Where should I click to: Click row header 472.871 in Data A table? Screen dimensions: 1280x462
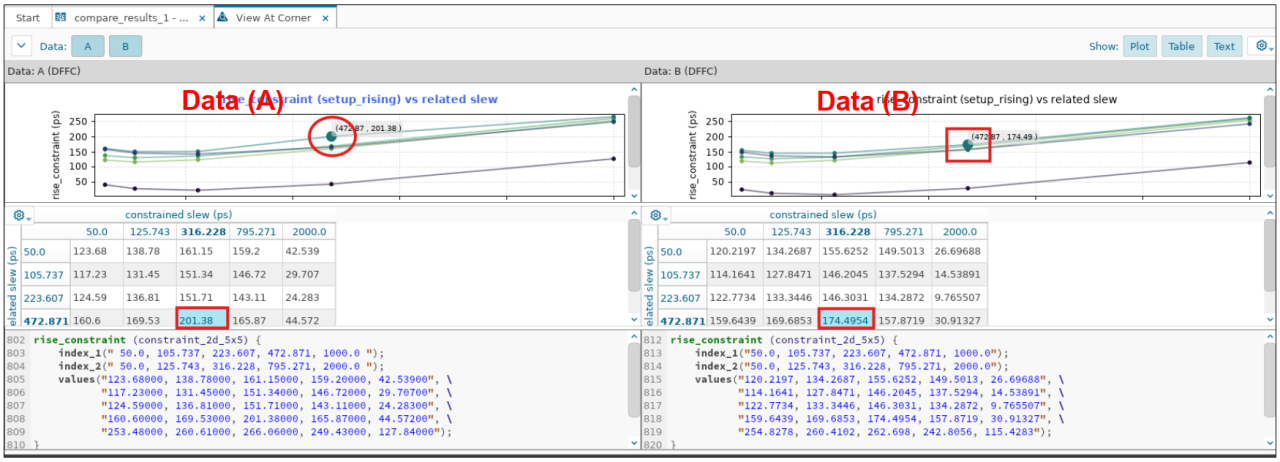point(44,320)
